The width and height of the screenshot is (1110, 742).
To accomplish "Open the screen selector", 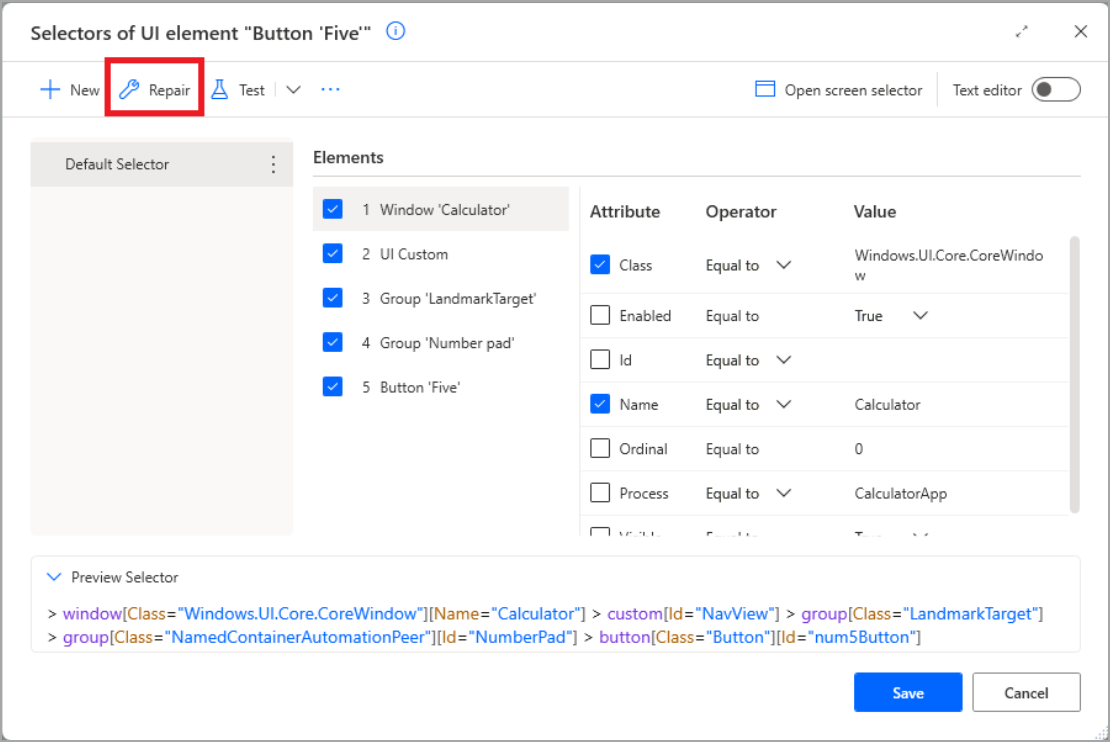I will (841, 89).
